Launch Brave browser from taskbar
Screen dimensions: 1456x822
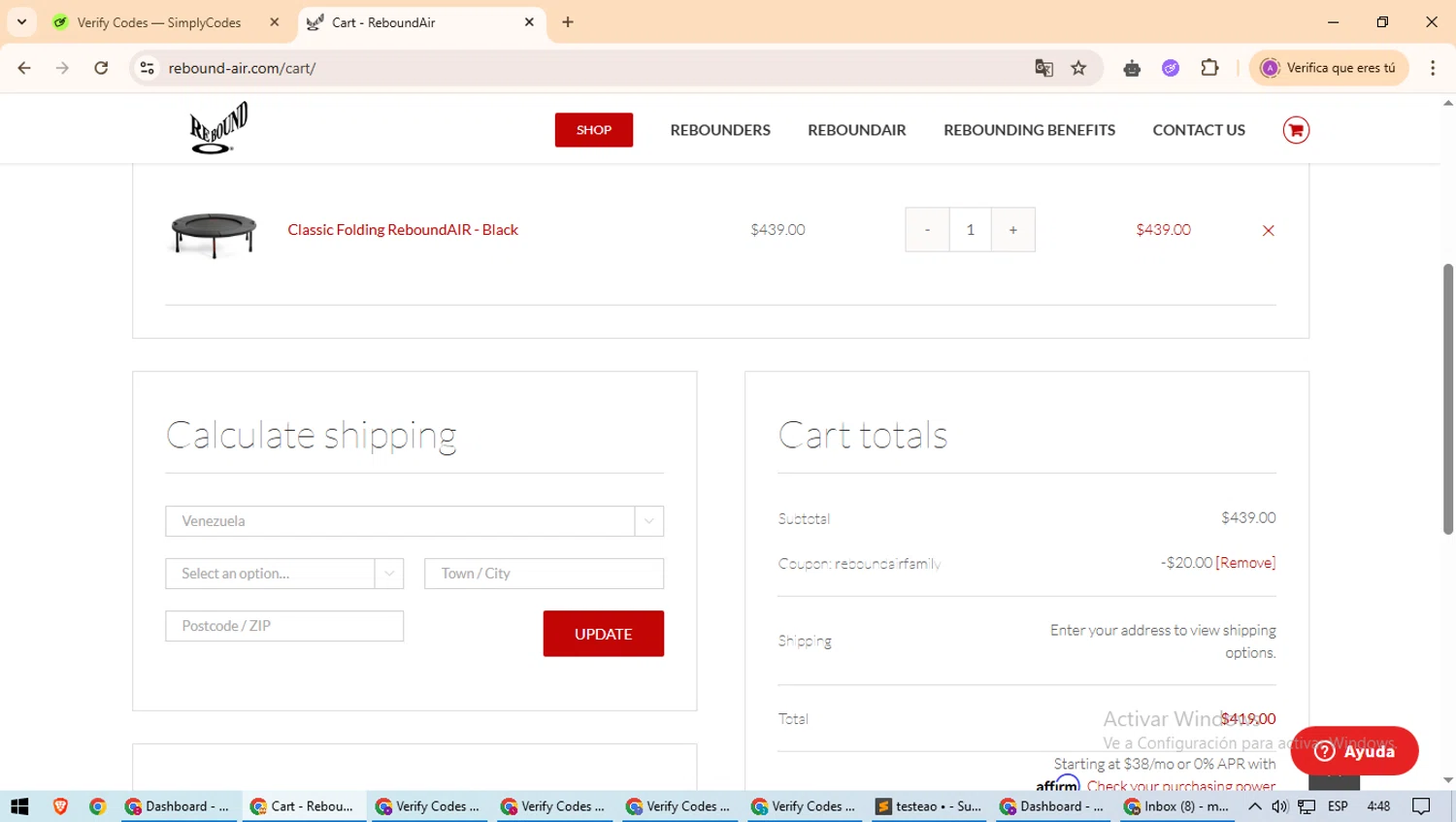(x=60, y=806)
